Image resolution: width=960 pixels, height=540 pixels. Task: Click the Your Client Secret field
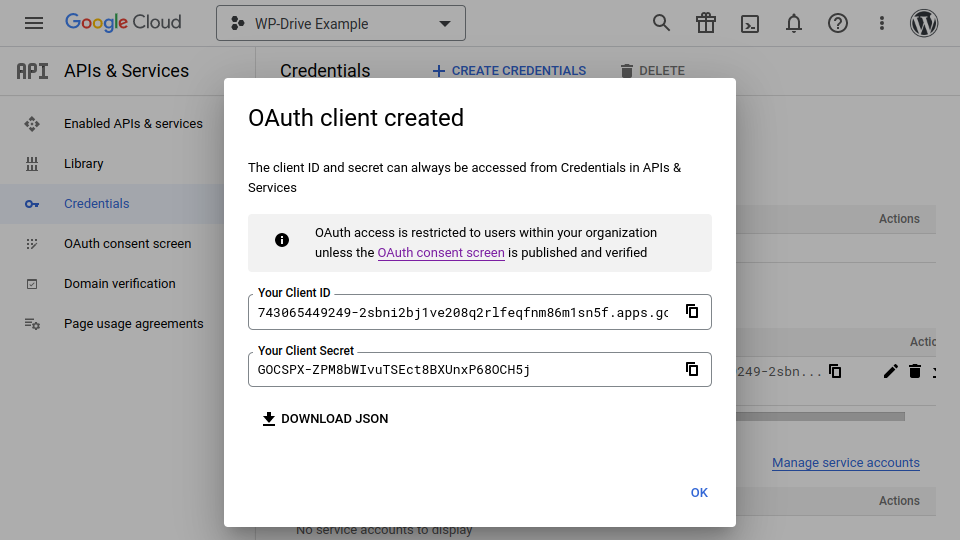(462, 370)
